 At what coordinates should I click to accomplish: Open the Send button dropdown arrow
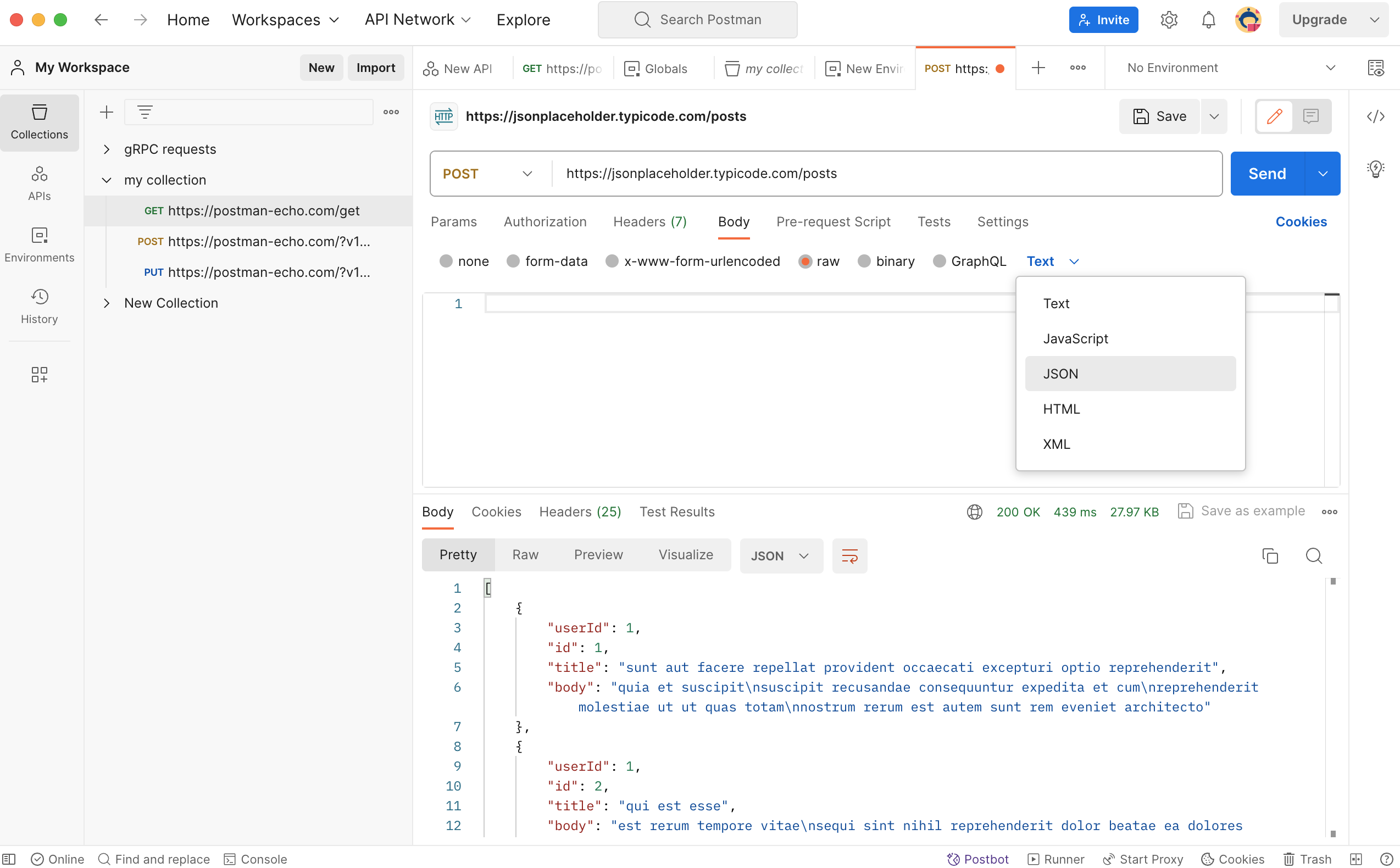(x=1323, y=174)
